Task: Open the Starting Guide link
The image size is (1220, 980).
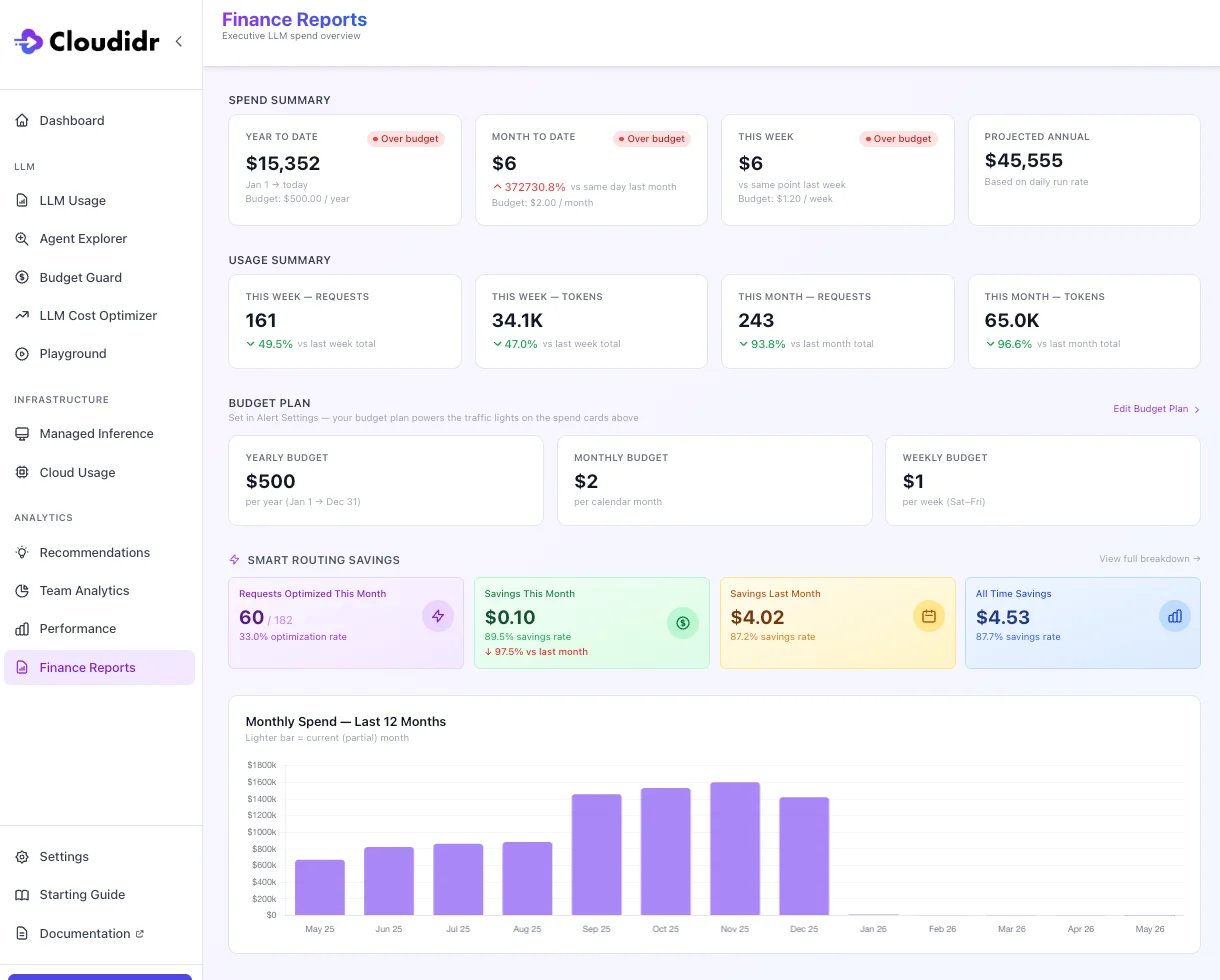Action: click(99, 895)
